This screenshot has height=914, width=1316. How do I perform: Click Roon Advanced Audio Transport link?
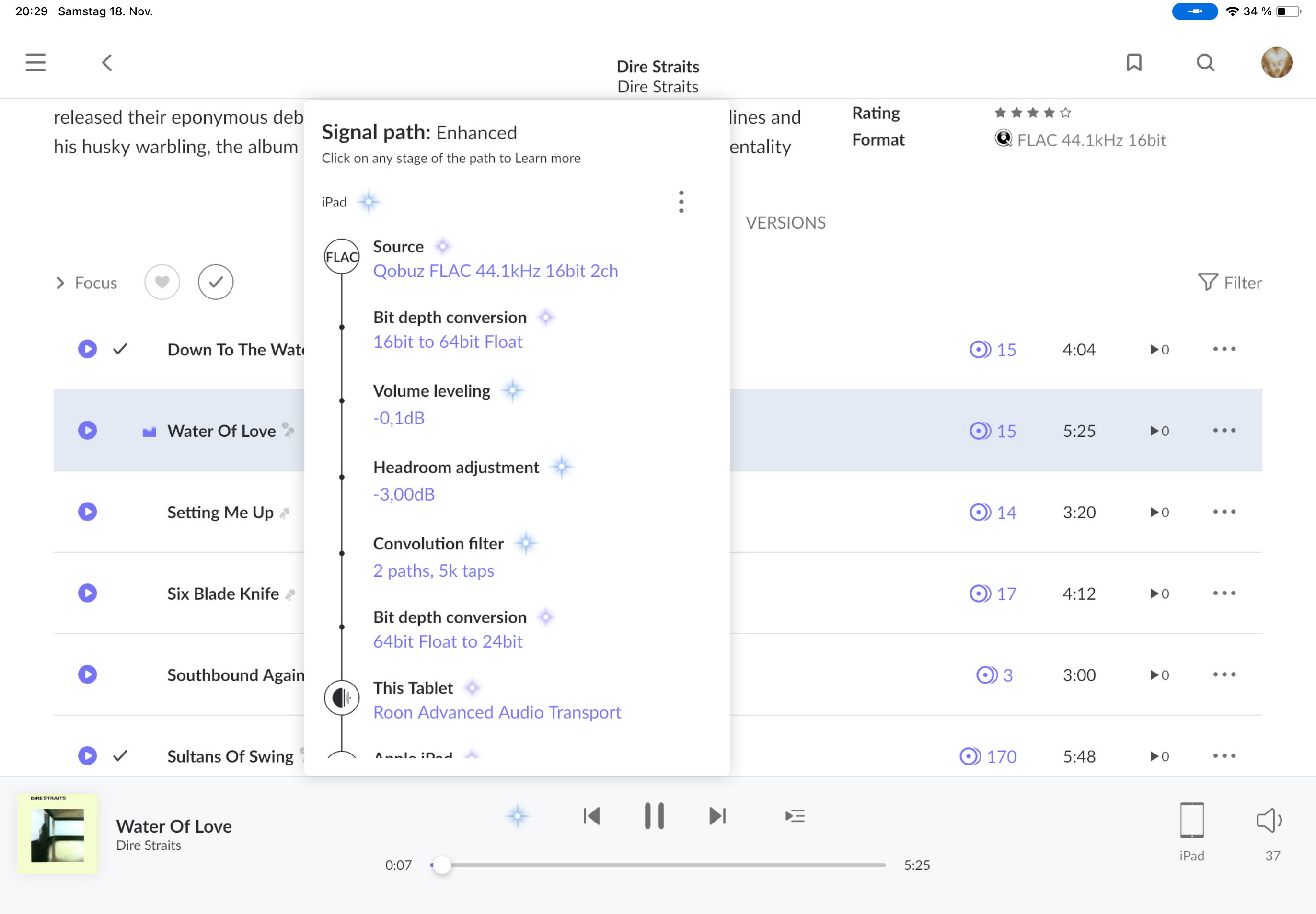496,712
